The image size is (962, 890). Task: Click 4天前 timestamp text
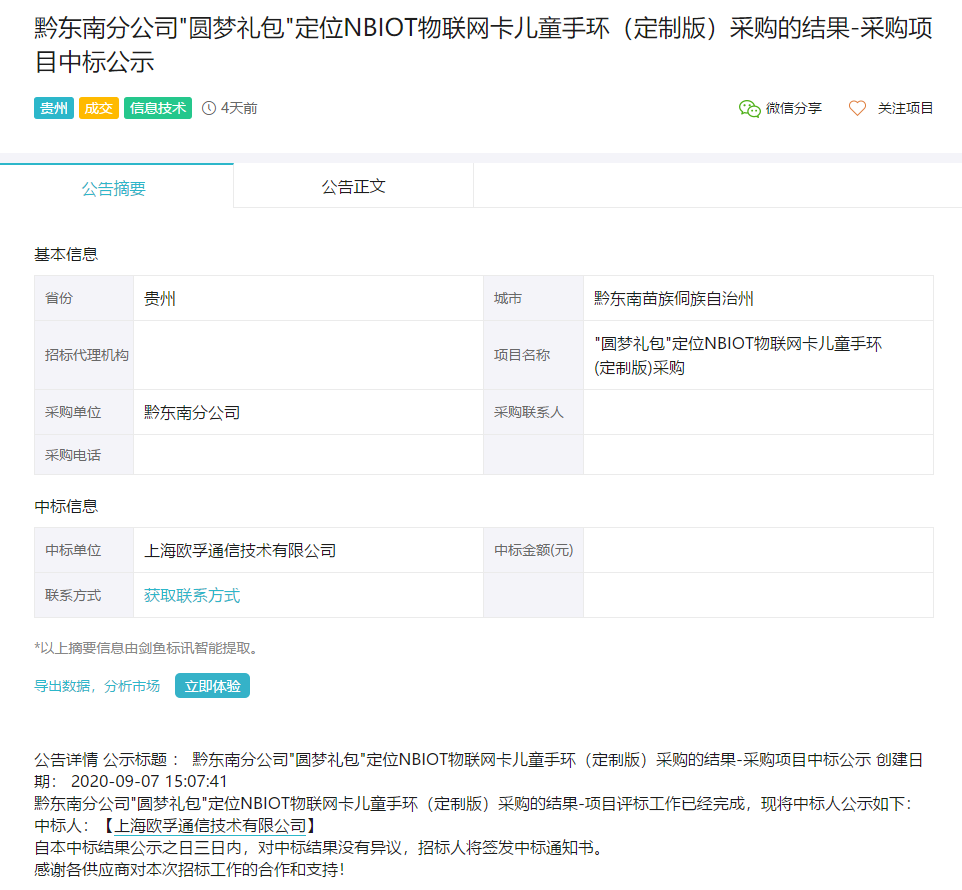pyautogui.click(x=239, y=108)
